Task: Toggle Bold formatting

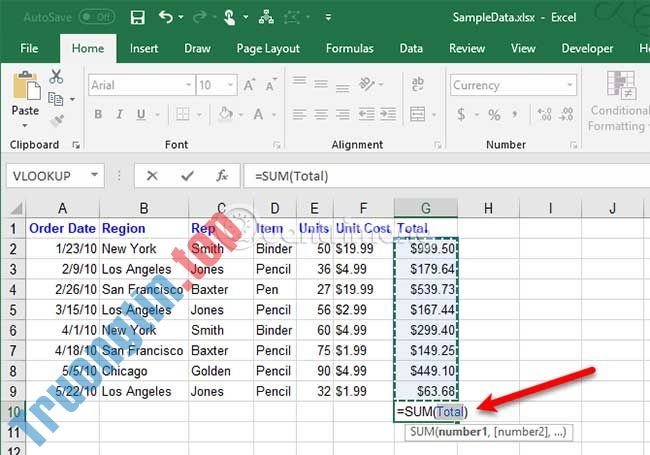Action: (x=98, y=114)
